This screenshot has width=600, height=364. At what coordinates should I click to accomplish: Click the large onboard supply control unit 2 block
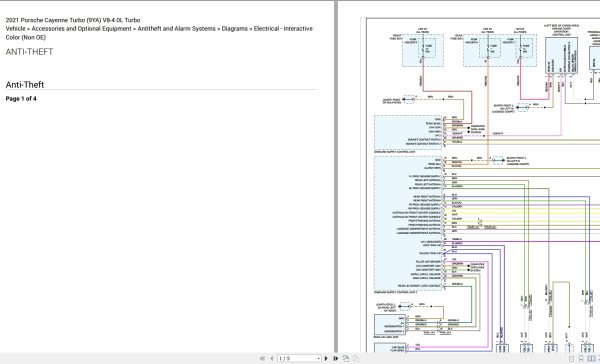(x=408, y=223)
